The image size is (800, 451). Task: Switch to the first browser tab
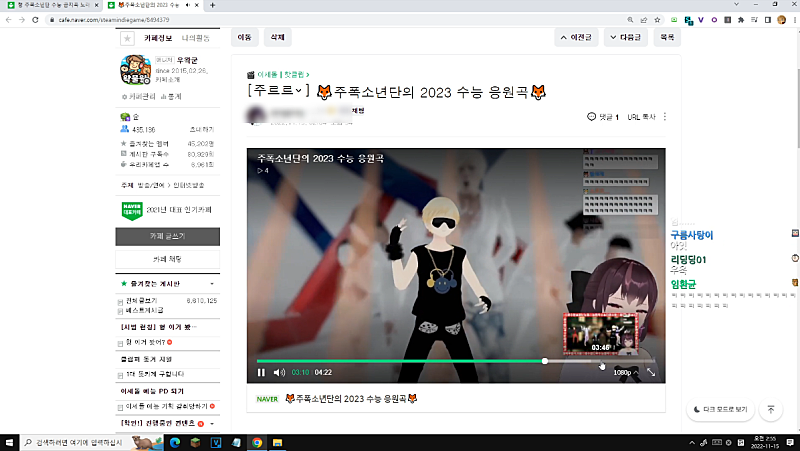point(53,5)
